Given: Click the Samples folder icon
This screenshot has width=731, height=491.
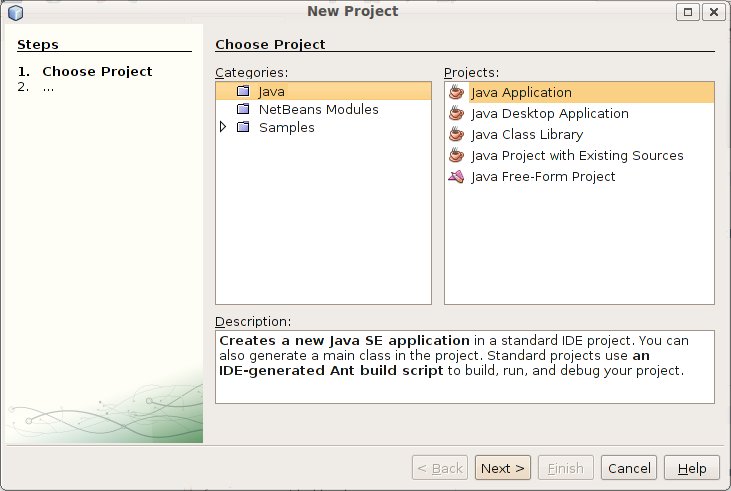Looking at the screenshot, I should pyautogui.click(x=242, y=128).
